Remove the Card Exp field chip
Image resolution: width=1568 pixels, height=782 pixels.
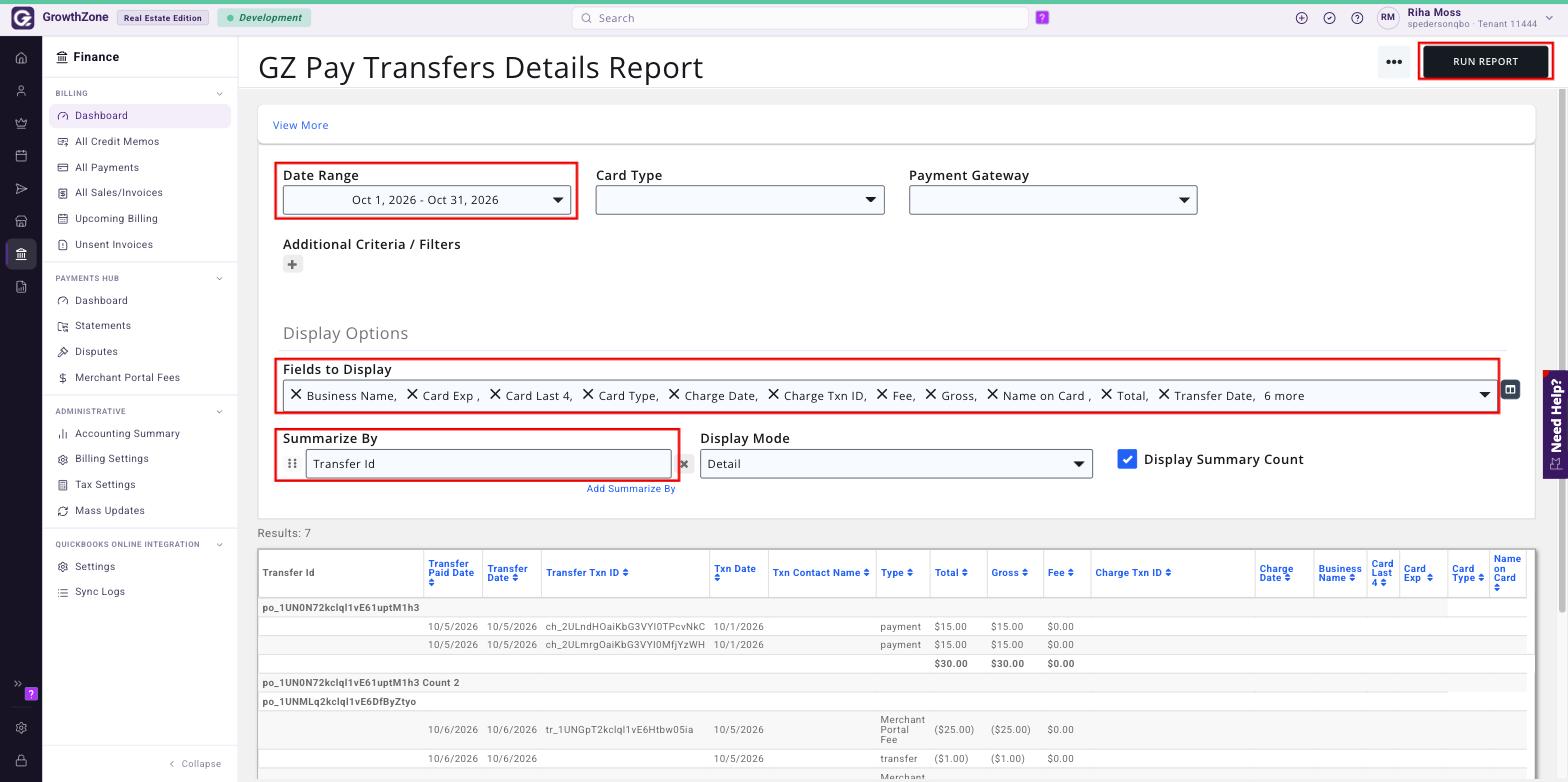pyautogui.click(x=412, y=395)
